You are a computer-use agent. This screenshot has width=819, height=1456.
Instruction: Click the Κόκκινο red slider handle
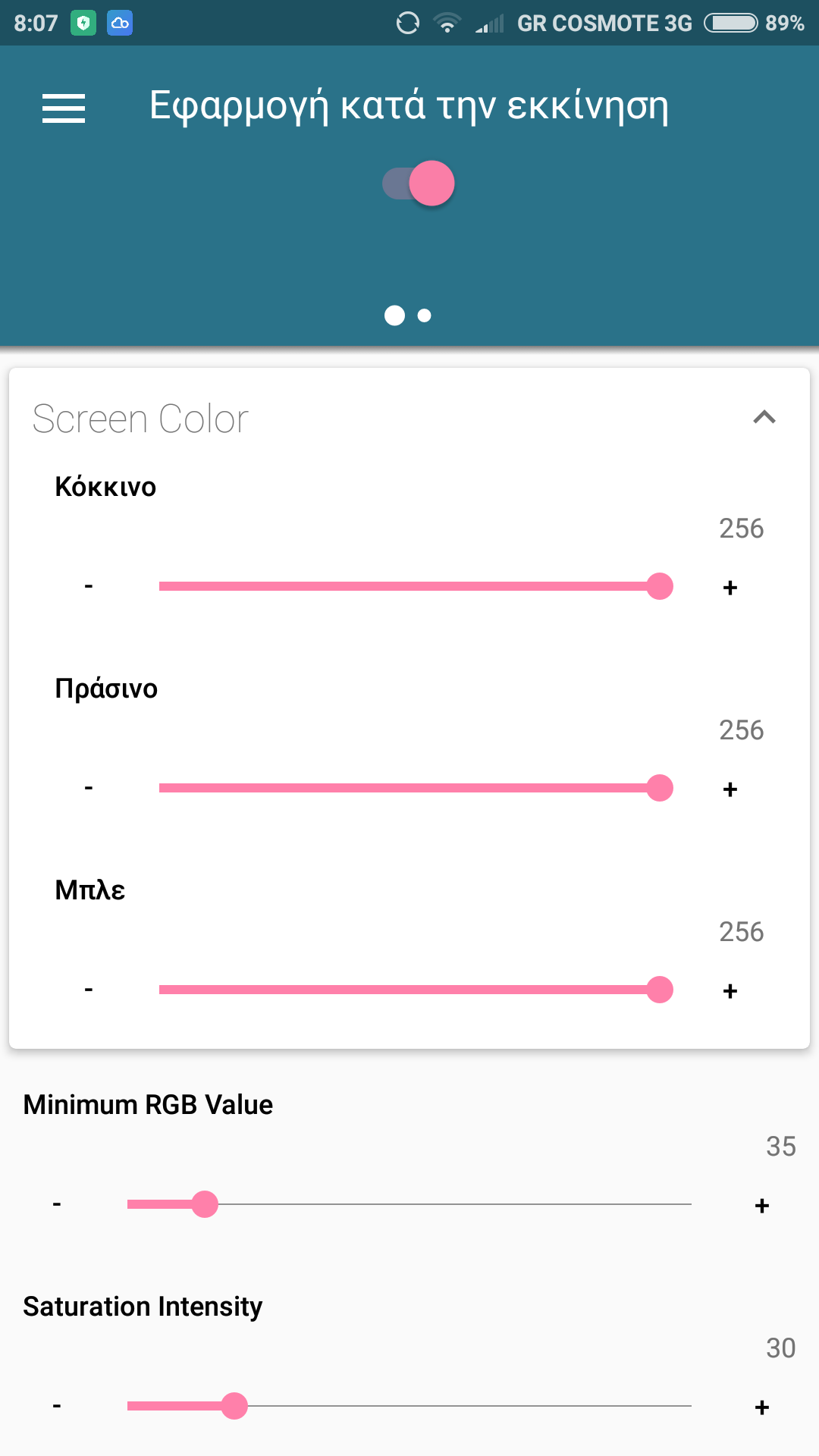(x=660, y=586)
